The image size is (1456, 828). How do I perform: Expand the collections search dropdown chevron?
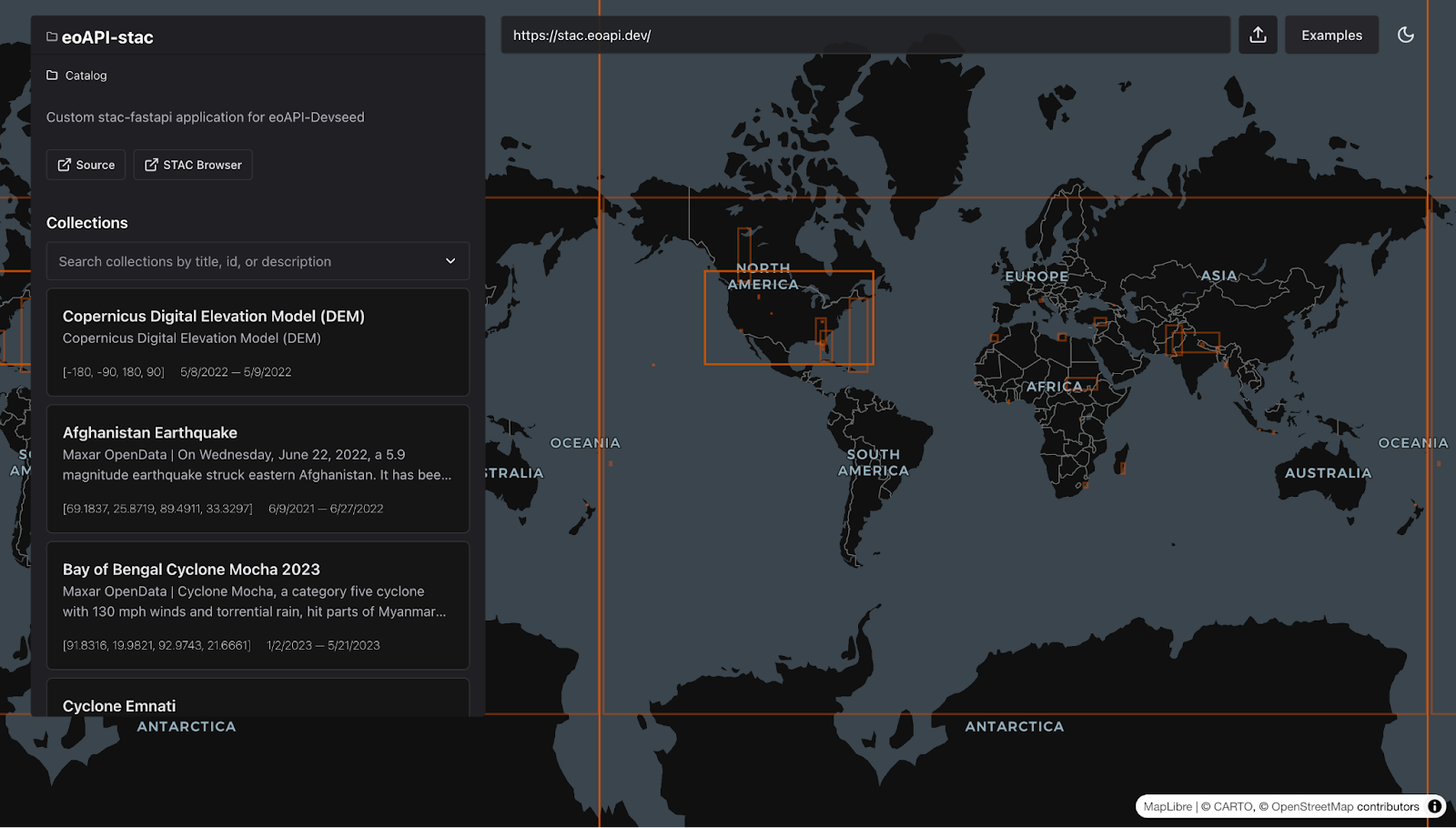(x=450, y=261)
